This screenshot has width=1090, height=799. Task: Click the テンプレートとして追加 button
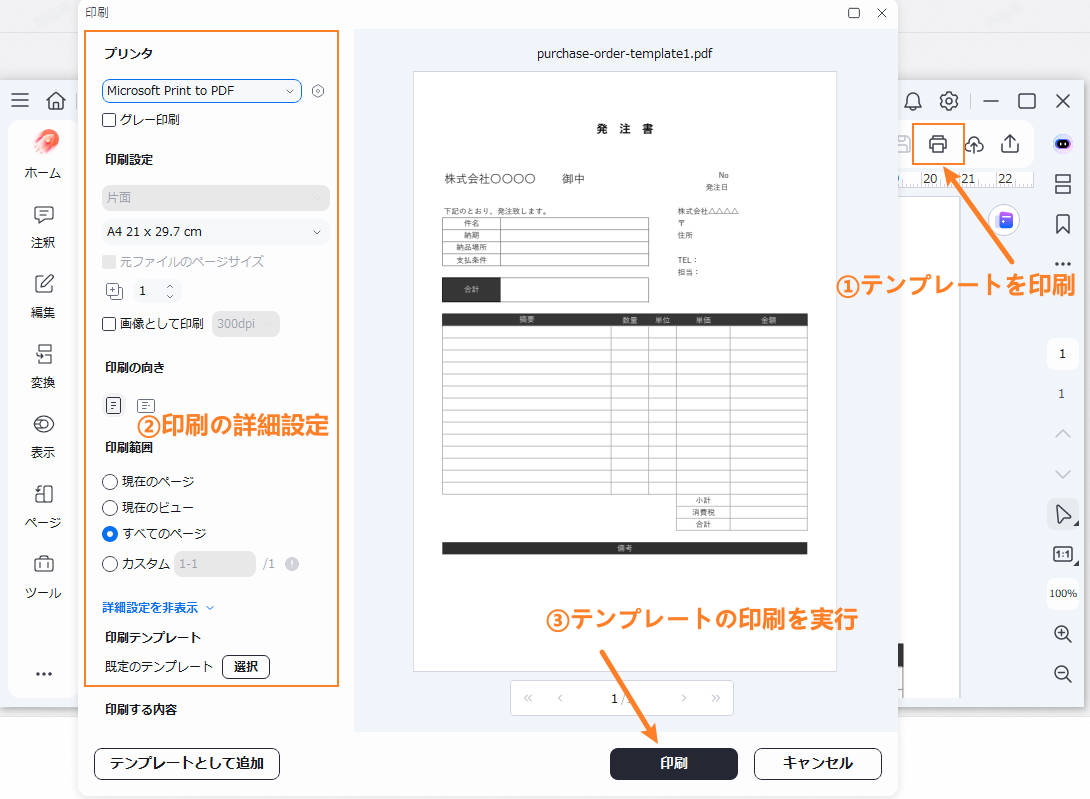(186, 763)
